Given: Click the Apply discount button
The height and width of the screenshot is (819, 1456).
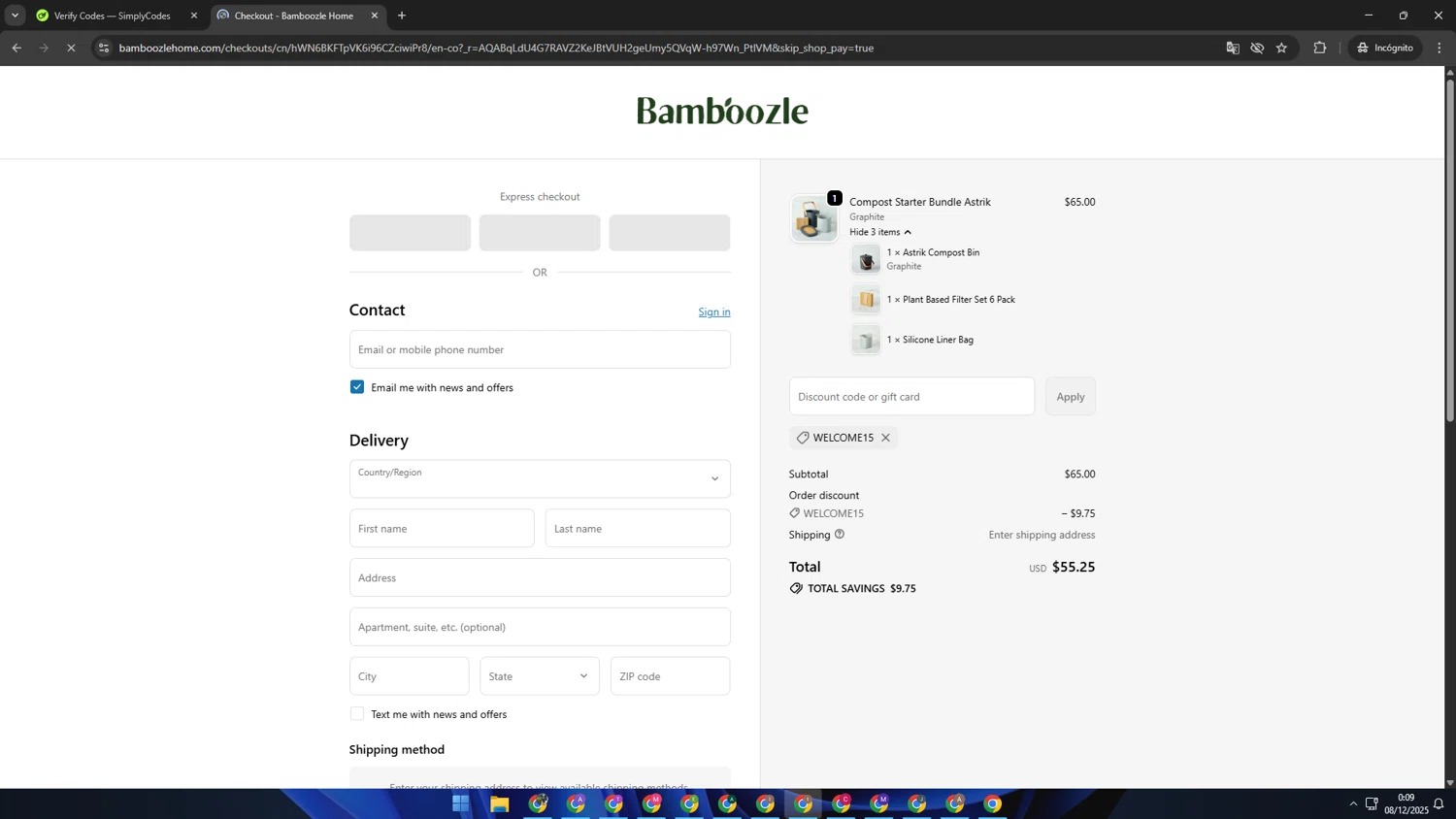Looking at the screenshot, I should point(1071,396).
